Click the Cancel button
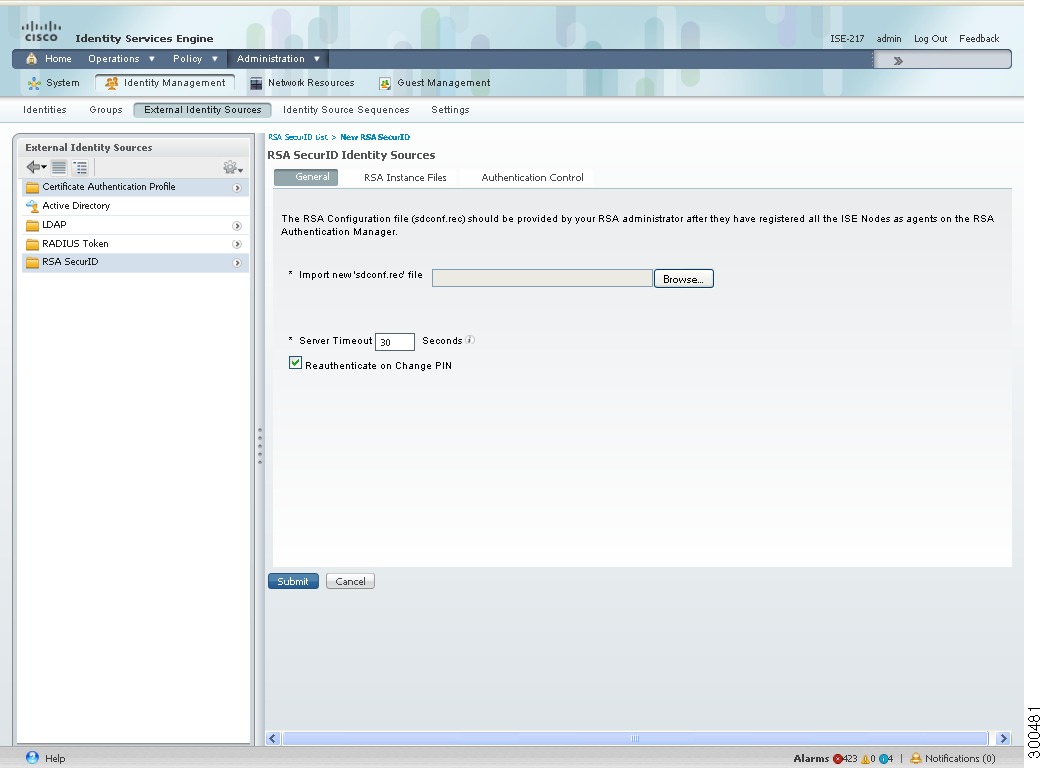 click(x=350, y=581)
